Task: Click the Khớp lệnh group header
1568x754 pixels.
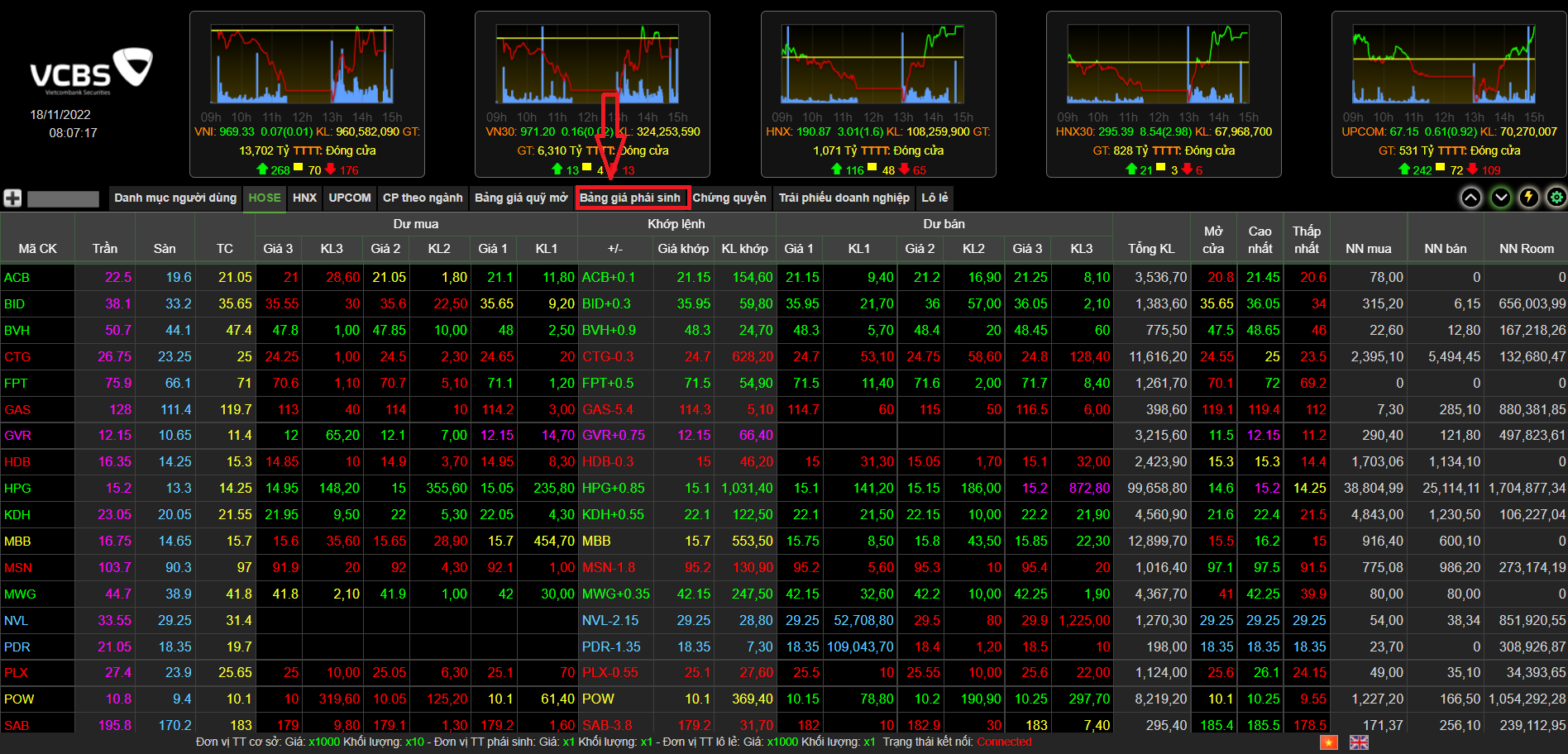Action: coord(676,224)
